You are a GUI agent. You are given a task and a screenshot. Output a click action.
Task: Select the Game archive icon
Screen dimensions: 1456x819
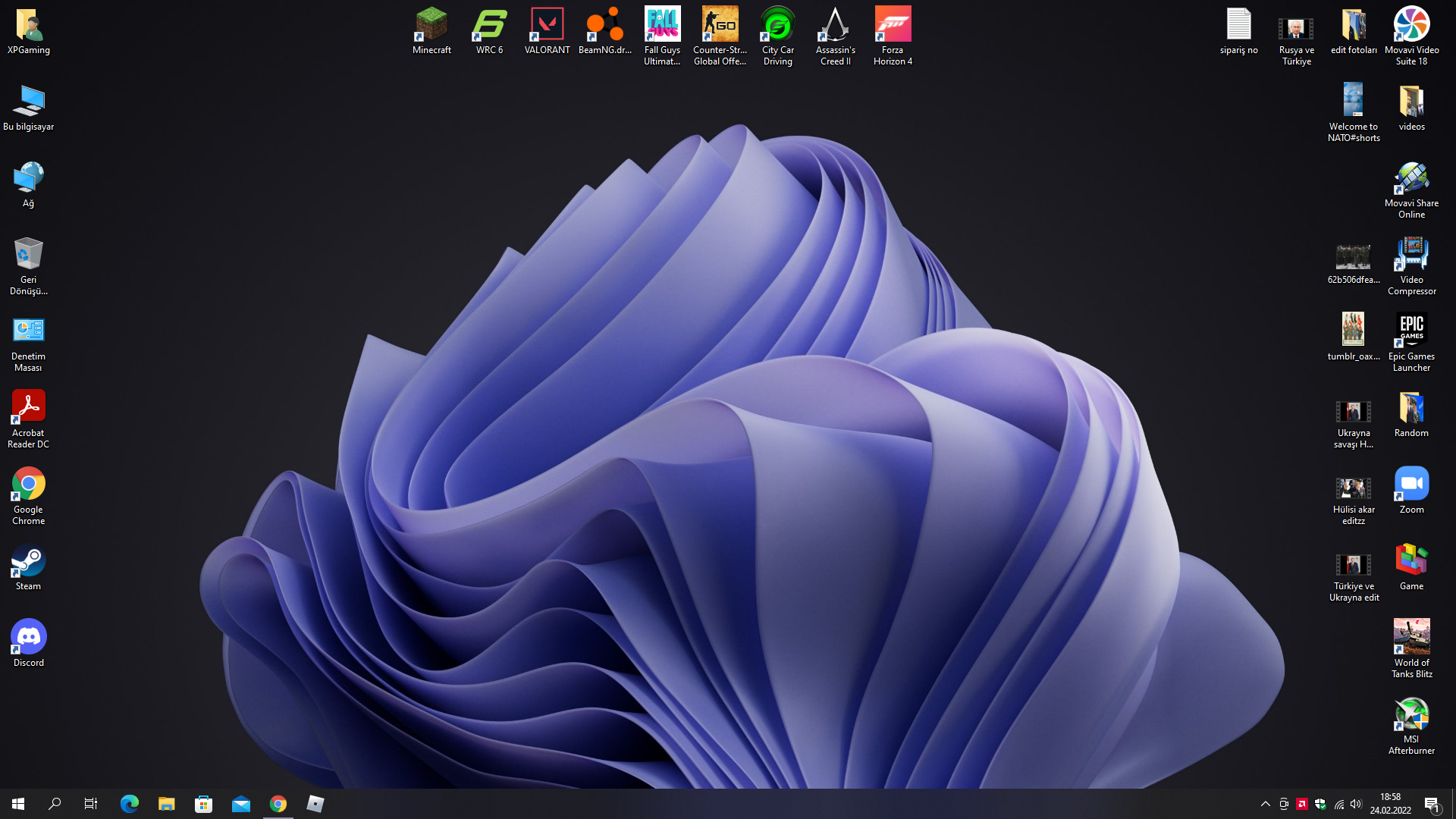1412,568
